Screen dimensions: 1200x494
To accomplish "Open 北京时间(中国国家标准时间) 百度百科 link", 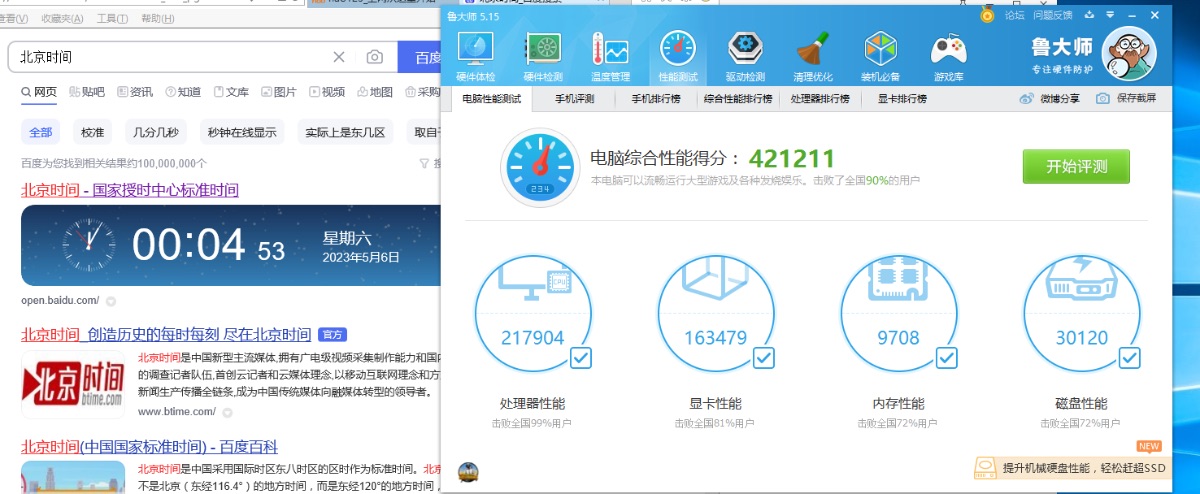I will pos(149,447).
